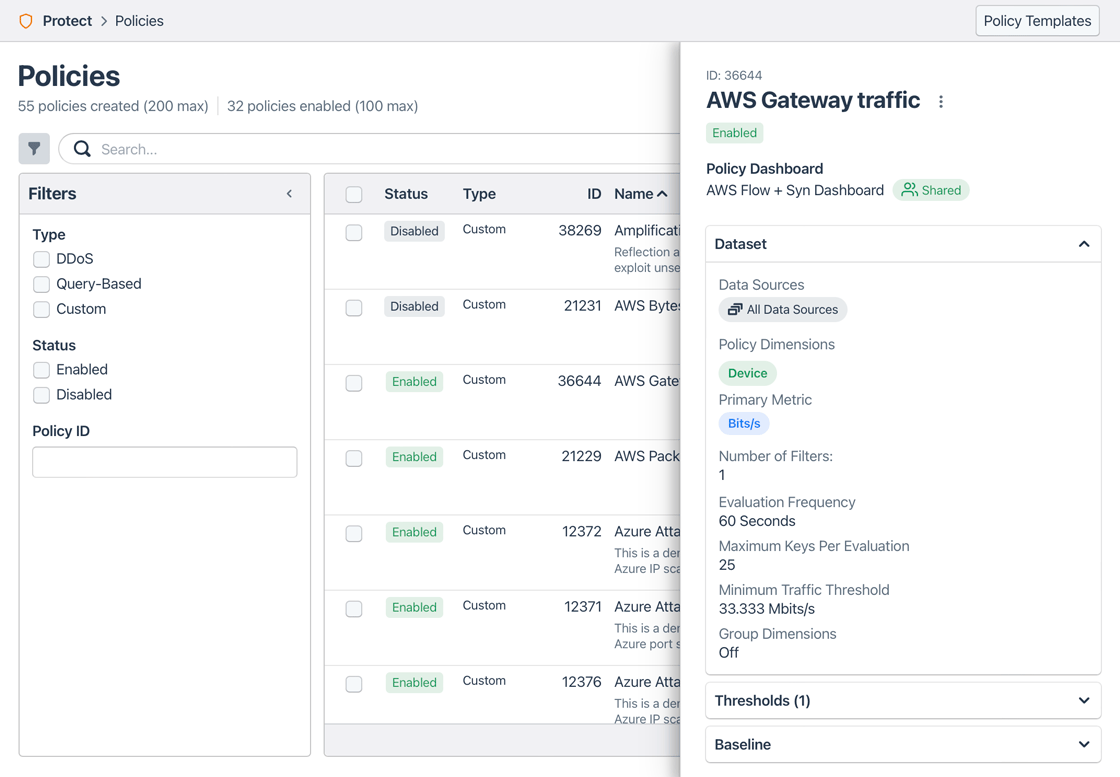Click the Policy ID input field

[165, 462]
